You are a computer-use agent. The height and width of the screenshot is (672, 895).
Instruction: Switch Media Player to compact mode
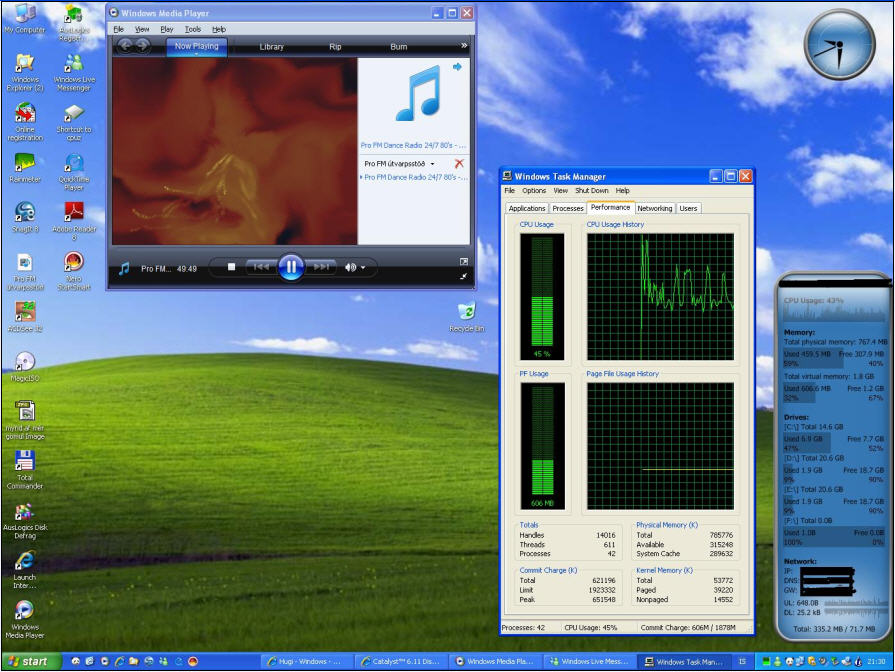[463, 276]
